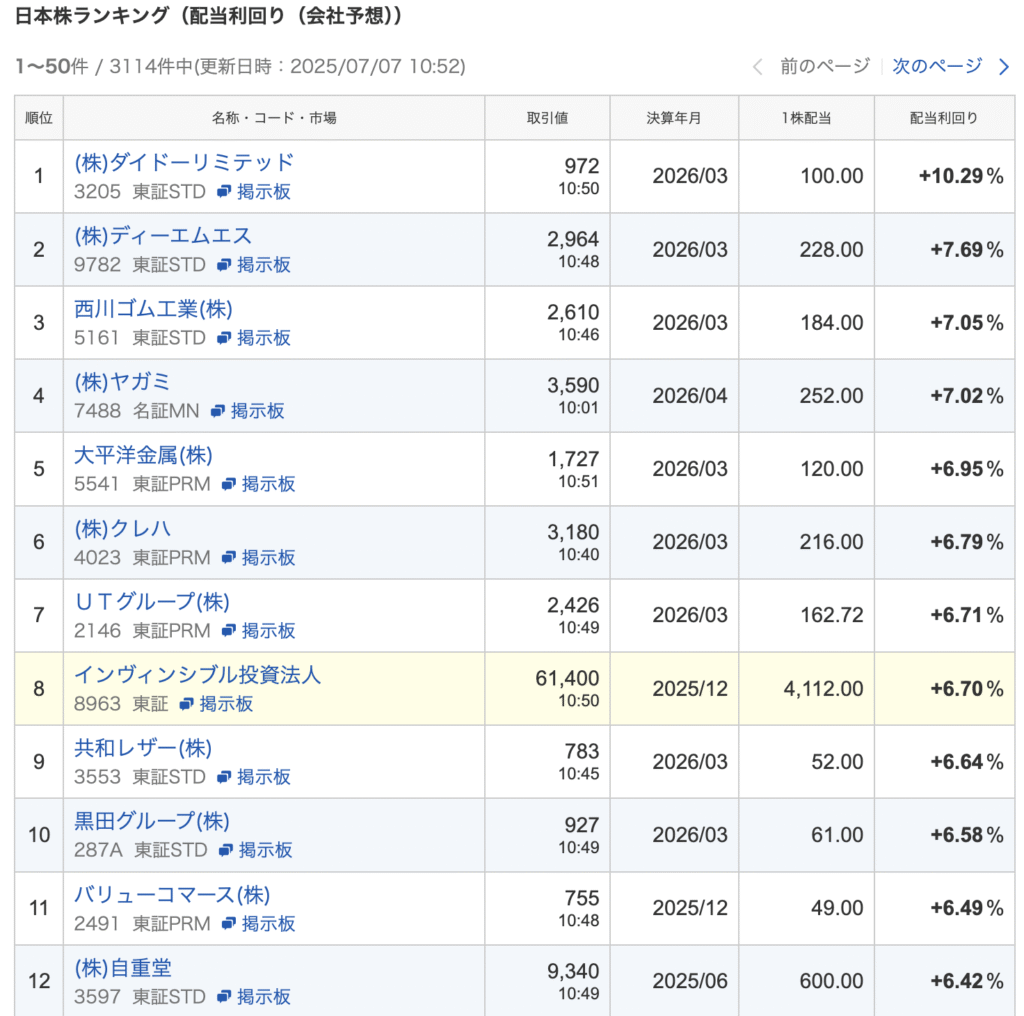Viewport: 1024px width, 1016px height.
Task: Select stock code 287A text
Action: (x=98, y=850)
